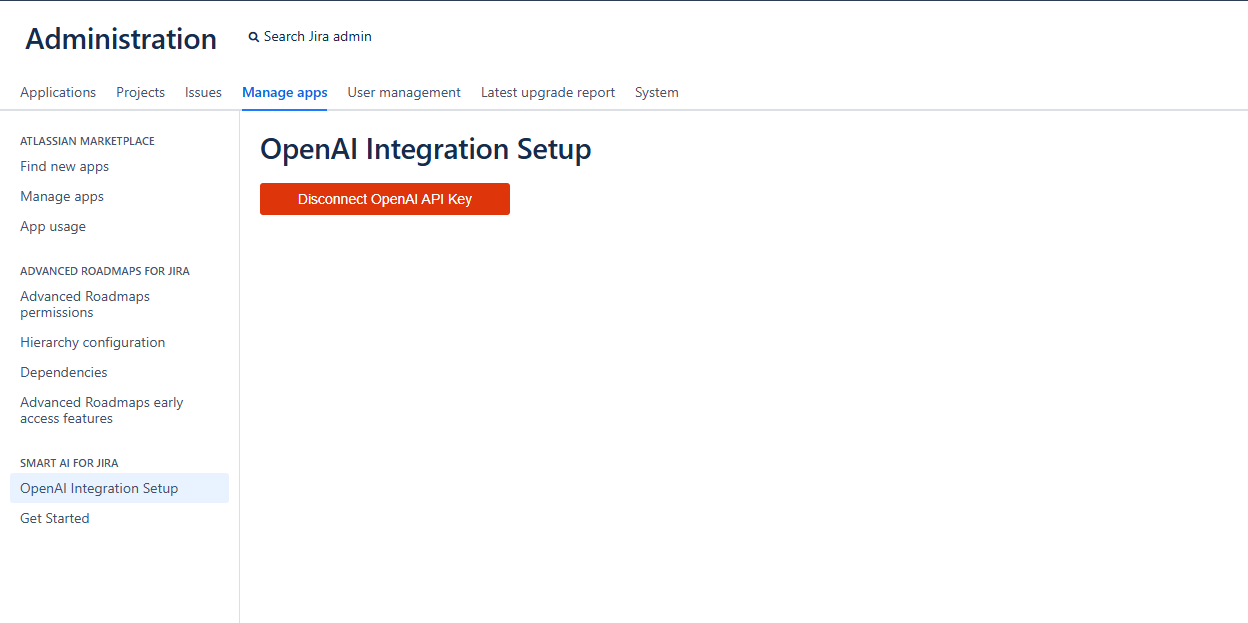The height and width of the screenshot is (623, 1248).
Task: Go to Hierarchy configuration
Action: (92, 342)
